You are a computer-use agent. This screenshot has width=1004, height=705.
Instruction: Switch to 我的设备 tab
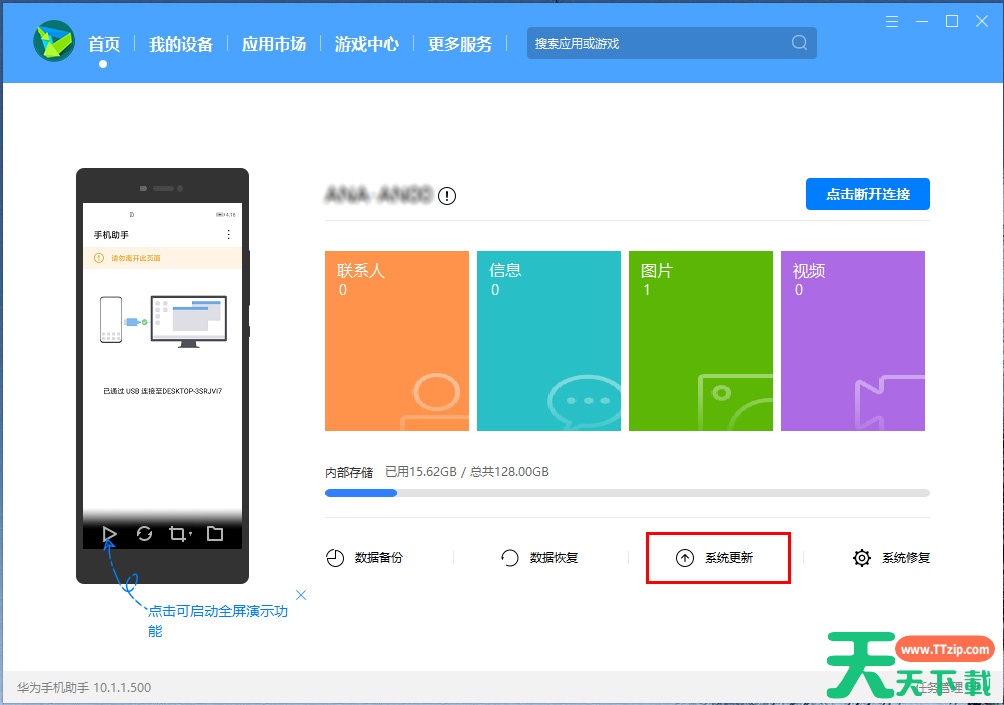181,44
